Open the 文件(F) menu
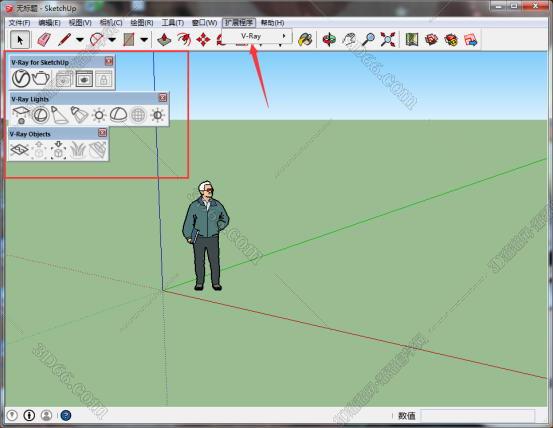 tap(19, 23)
